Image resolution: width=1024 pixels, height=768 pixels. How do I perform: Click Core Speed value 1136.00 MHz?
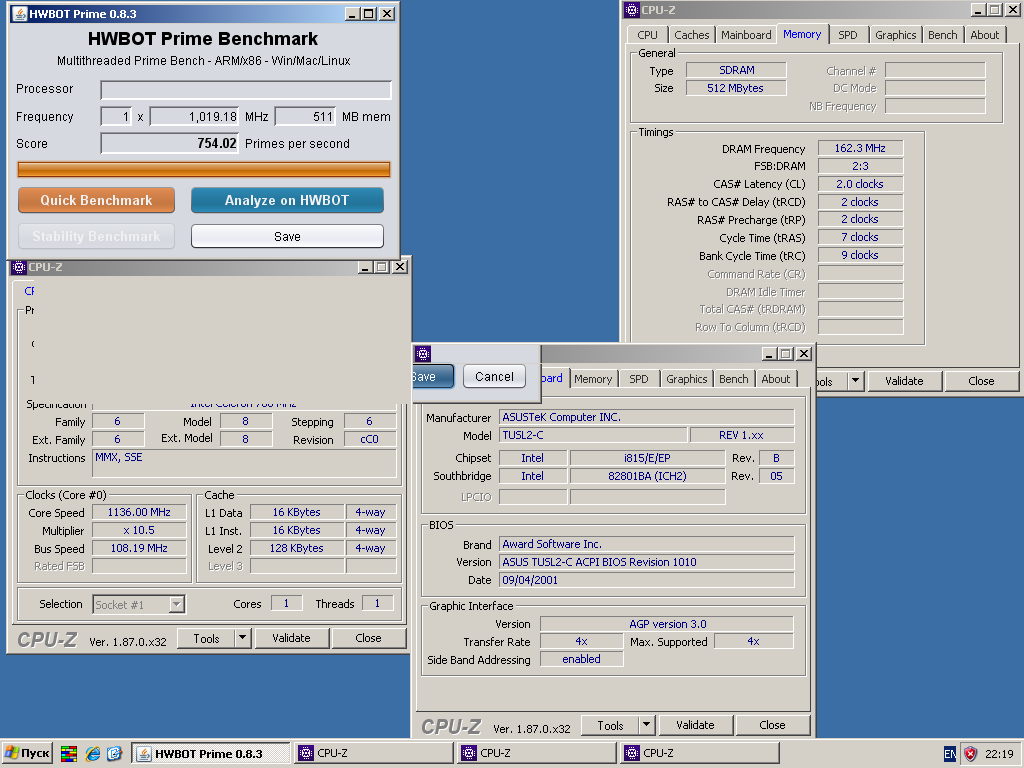(139, 513)
